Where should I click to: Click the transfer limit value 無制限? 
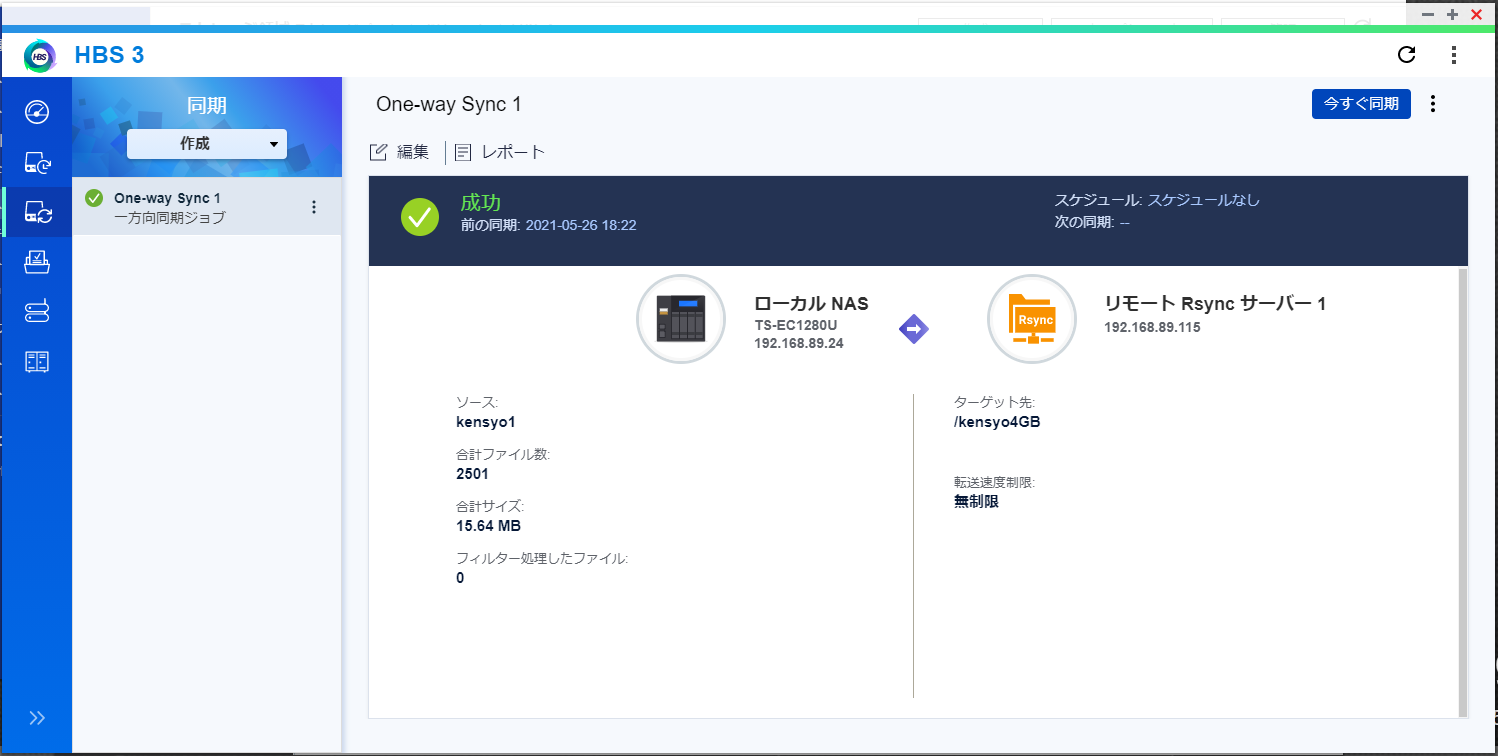tap(977, 502)
